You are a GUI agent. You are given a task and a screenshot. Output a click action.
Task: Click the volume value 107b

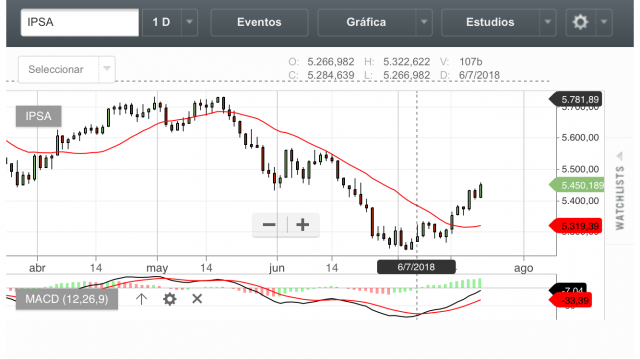click(x=471, y=62)
